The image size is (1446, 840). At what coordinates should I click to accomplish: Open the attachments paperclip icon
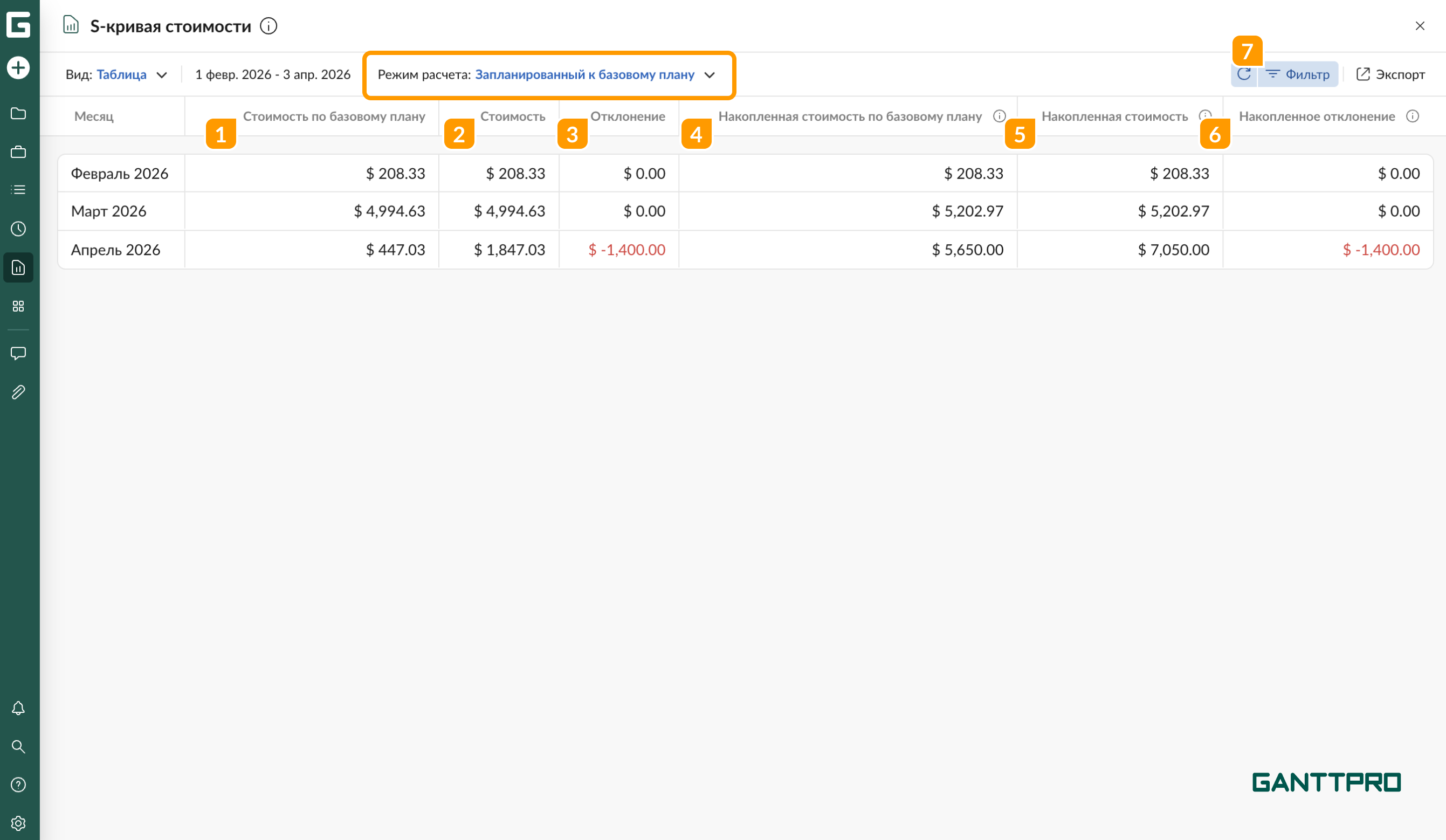(18, 392)
